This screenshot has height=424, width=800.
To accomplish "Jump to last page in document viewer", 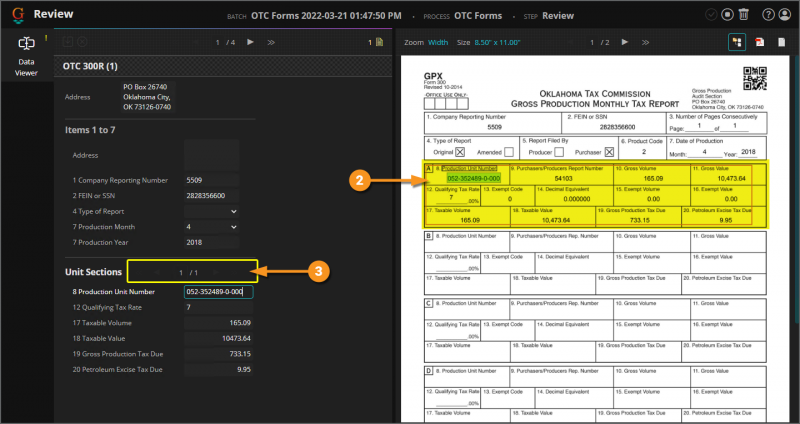I will (645, 42).
